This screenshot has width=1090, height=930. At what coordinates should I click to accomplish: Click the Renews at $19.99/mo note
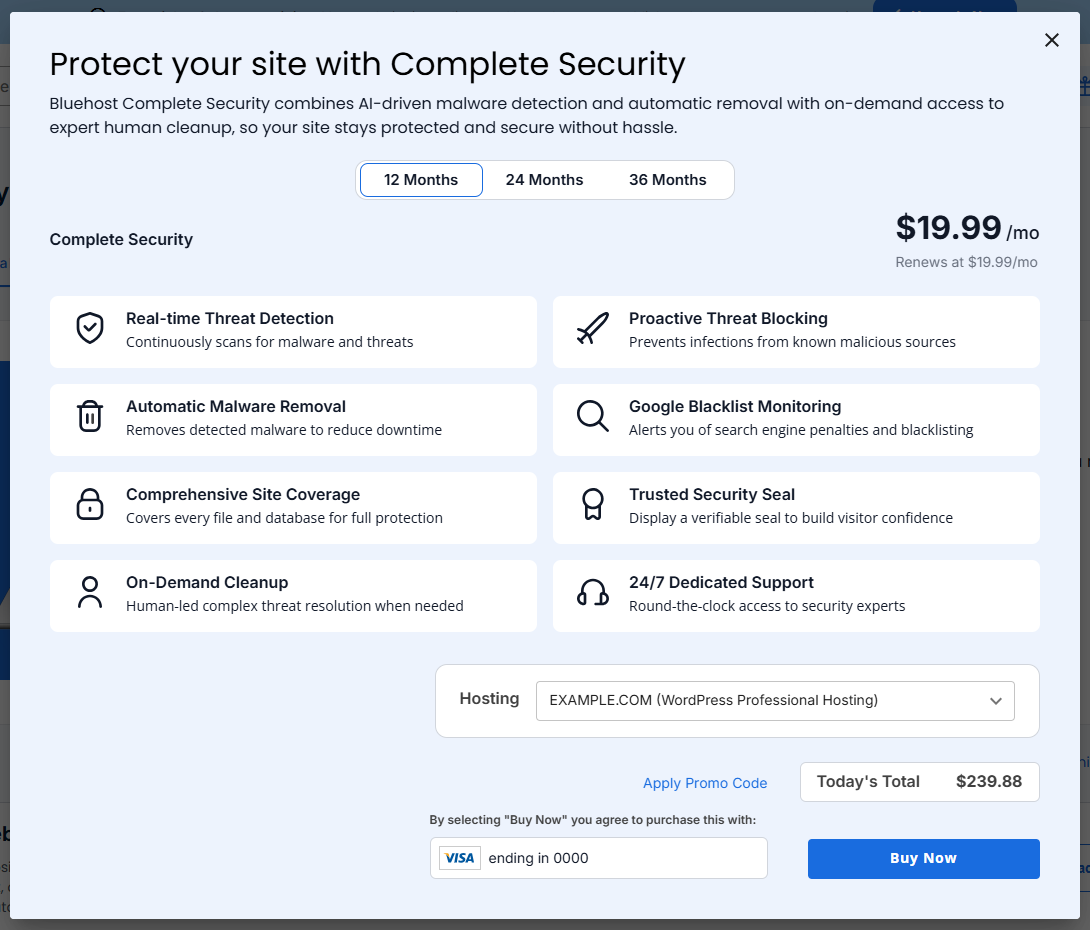pyautogui.click(x=966, y=262)
